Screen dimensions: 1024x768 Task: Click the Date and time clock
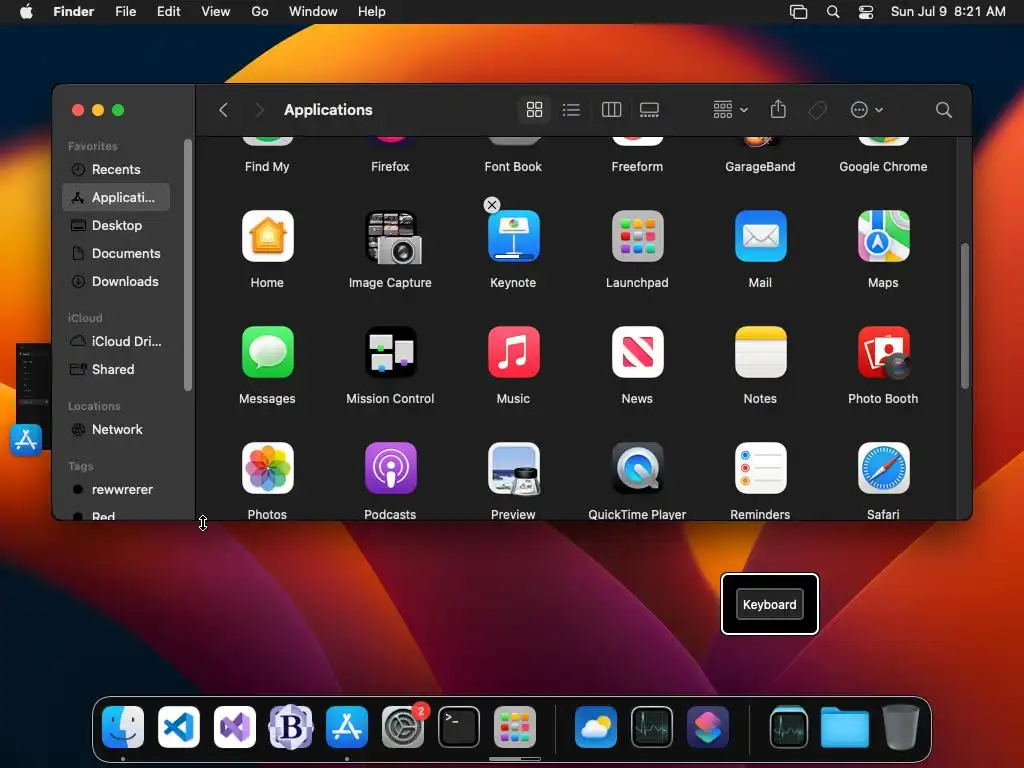point(948,12)
